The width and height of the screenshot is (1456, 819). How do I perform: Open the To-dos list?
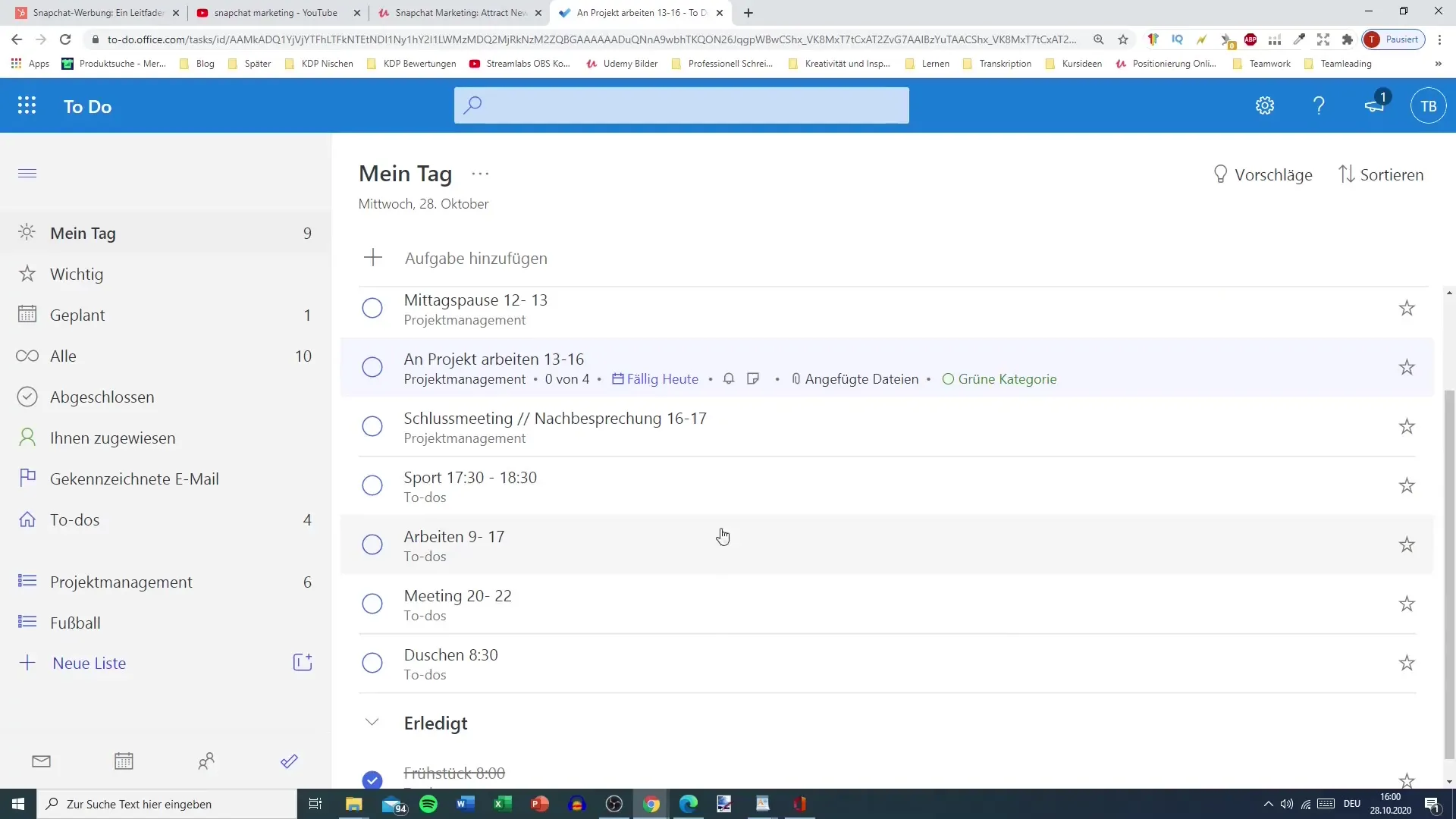[74, 519]
